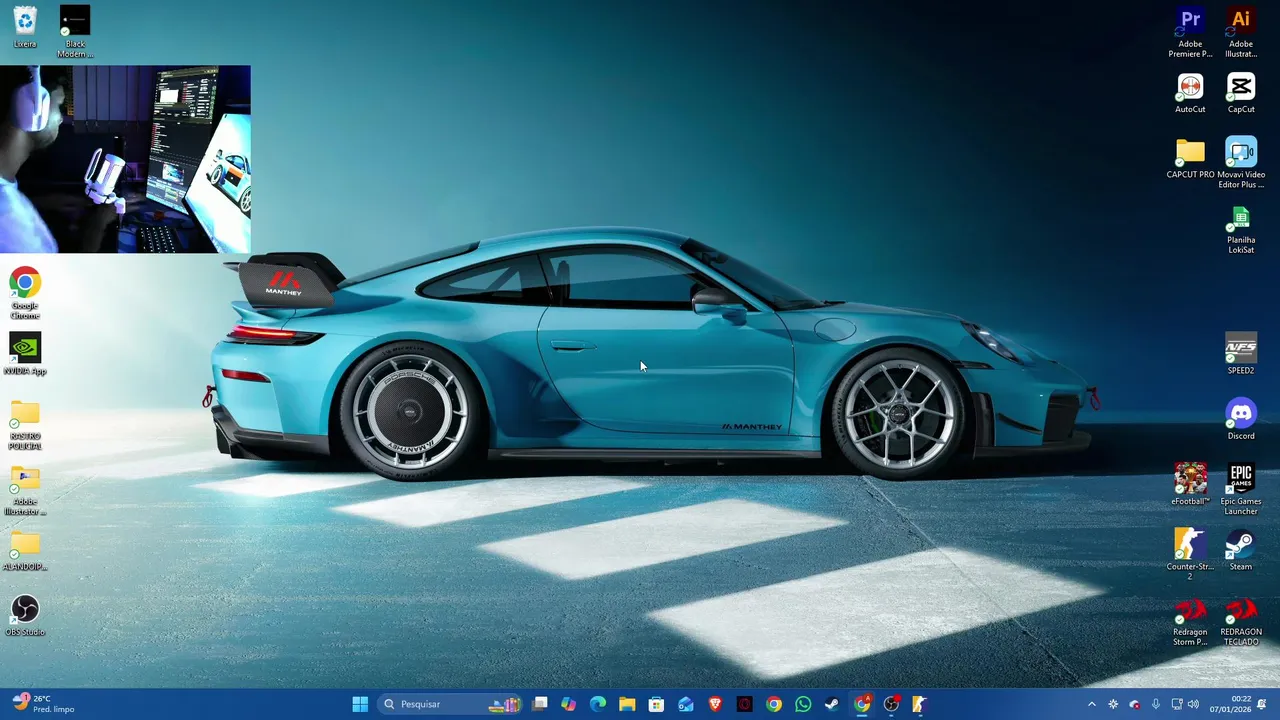The image size is (1280, 720).
Task: Switch to Counter-Strike in the taskbar
Action: coord(920,704)
